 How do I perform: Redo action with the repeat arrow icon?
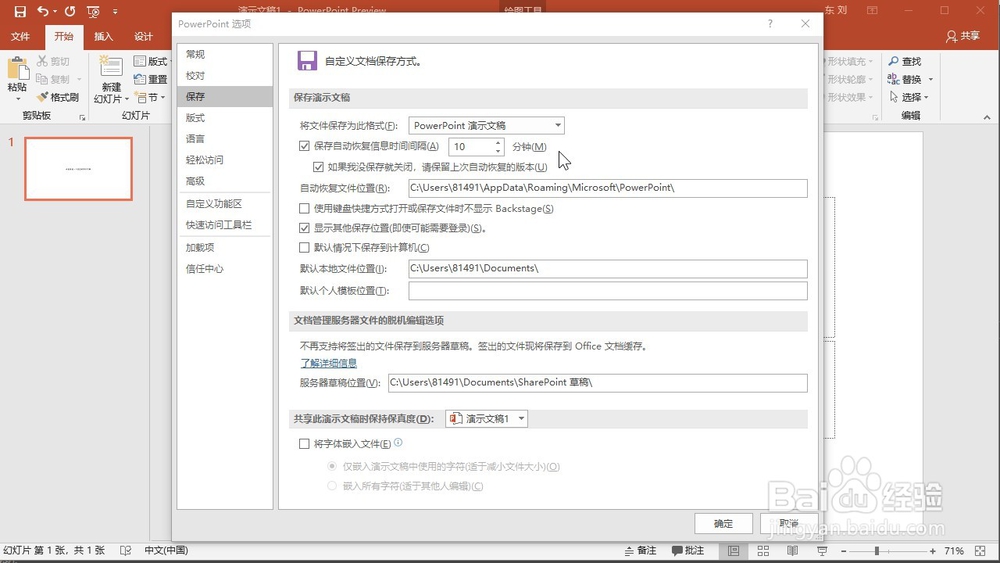(x=70, y=11)
